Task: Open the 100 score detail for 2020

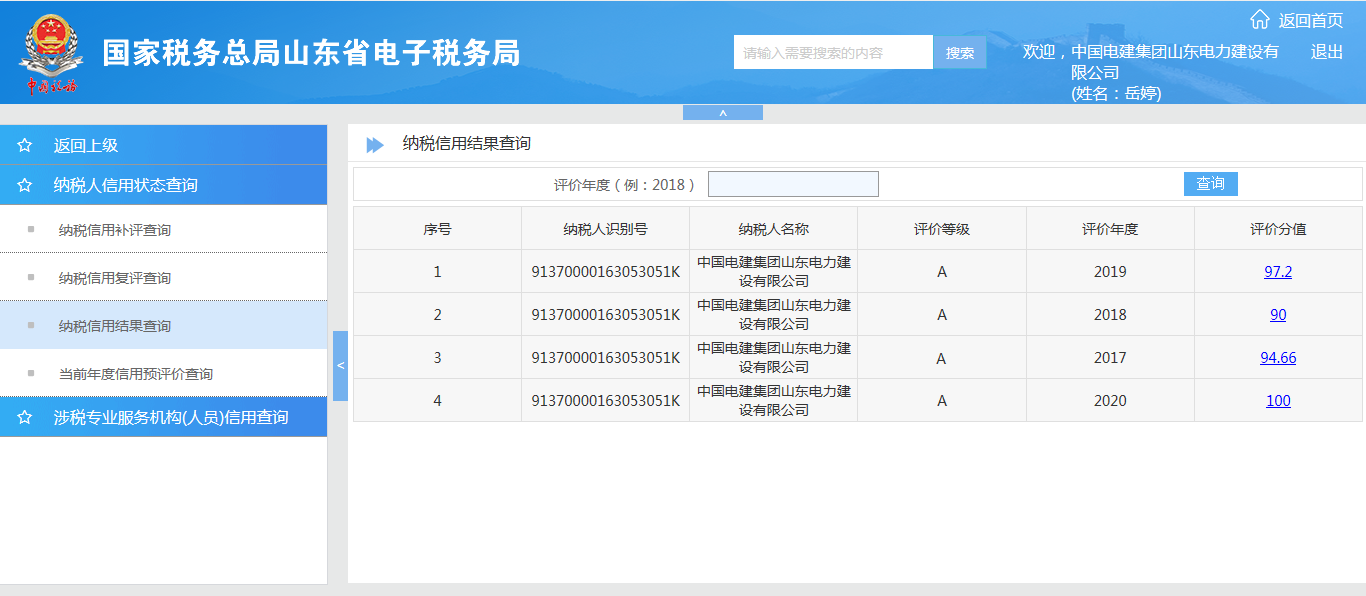Action: (x=1278, y=400)
